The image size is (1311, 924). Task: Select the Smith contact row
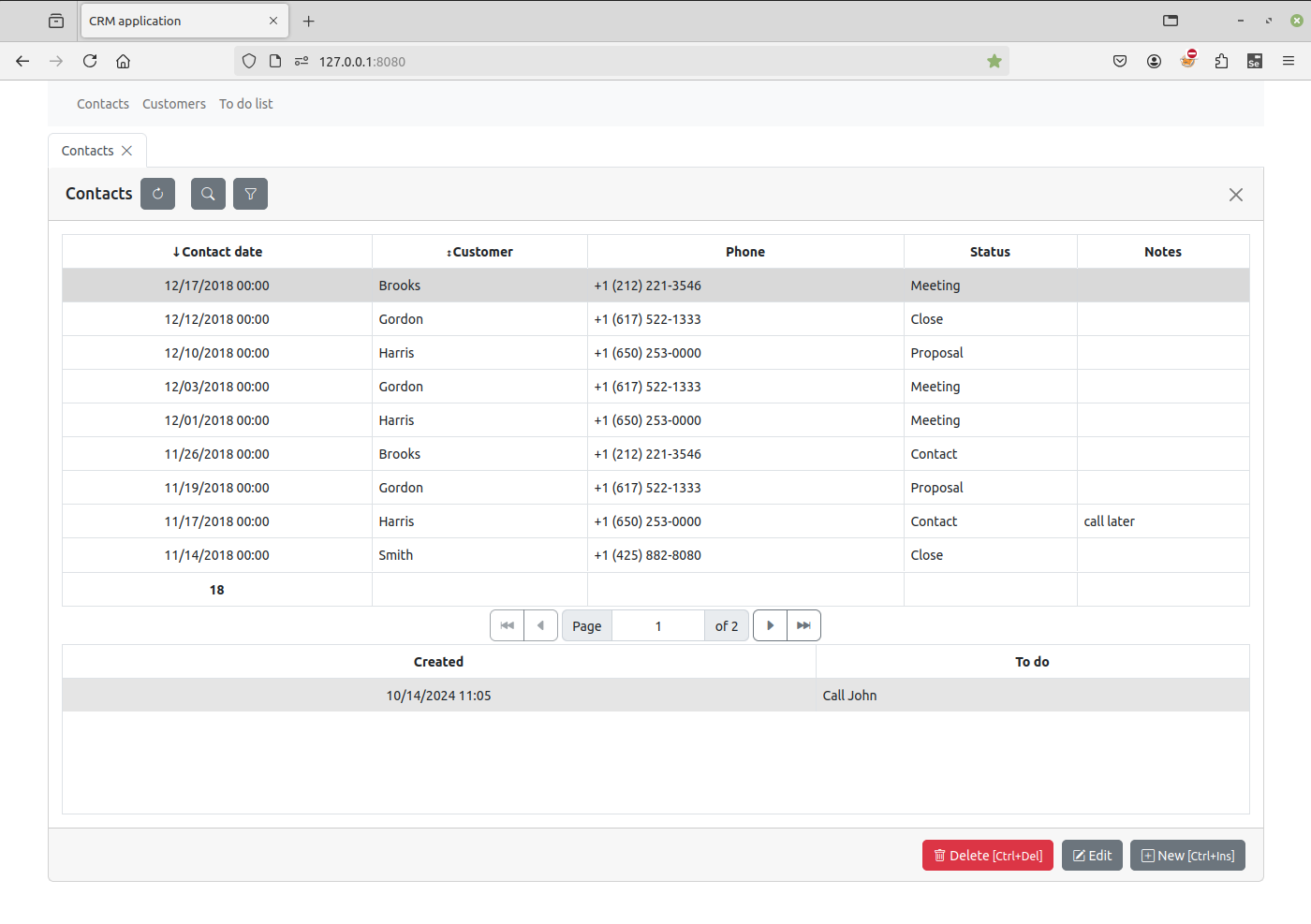395,555
